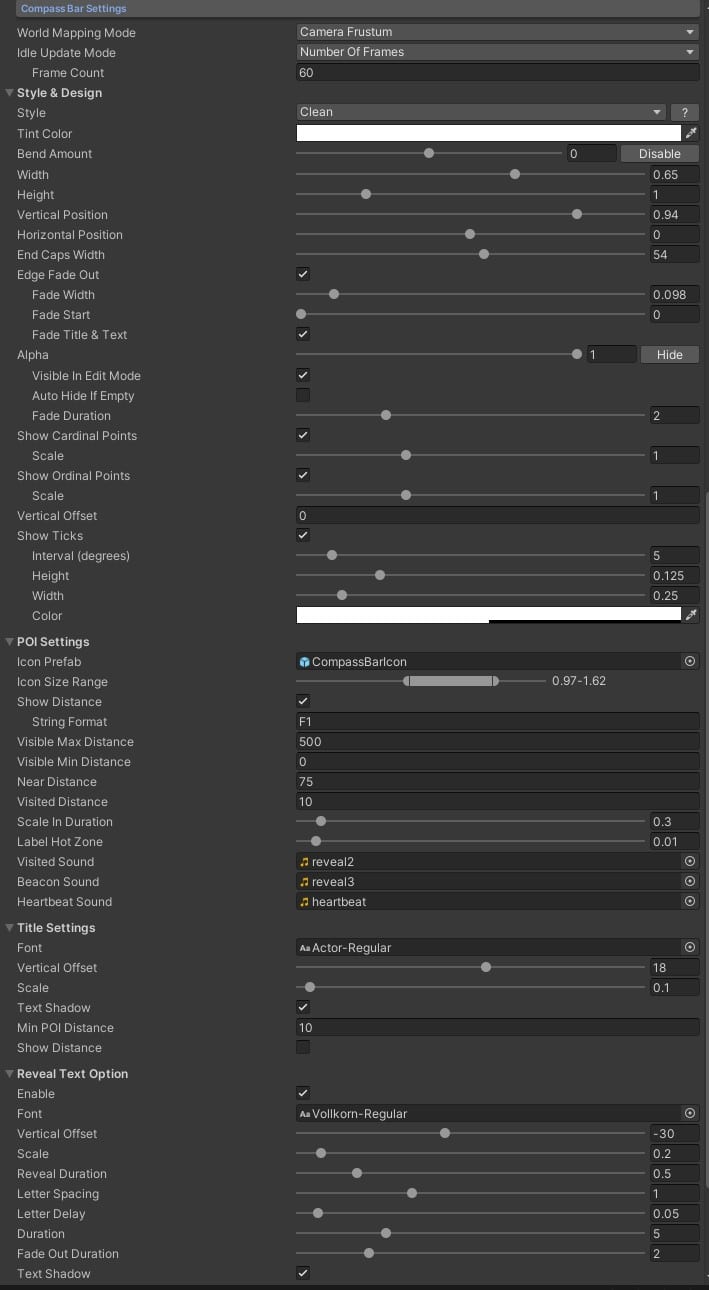Image resolution: width=709 pixels, height=1290 pixels.
Task: Click the Hide button beside Alpha
Action: 669,355
